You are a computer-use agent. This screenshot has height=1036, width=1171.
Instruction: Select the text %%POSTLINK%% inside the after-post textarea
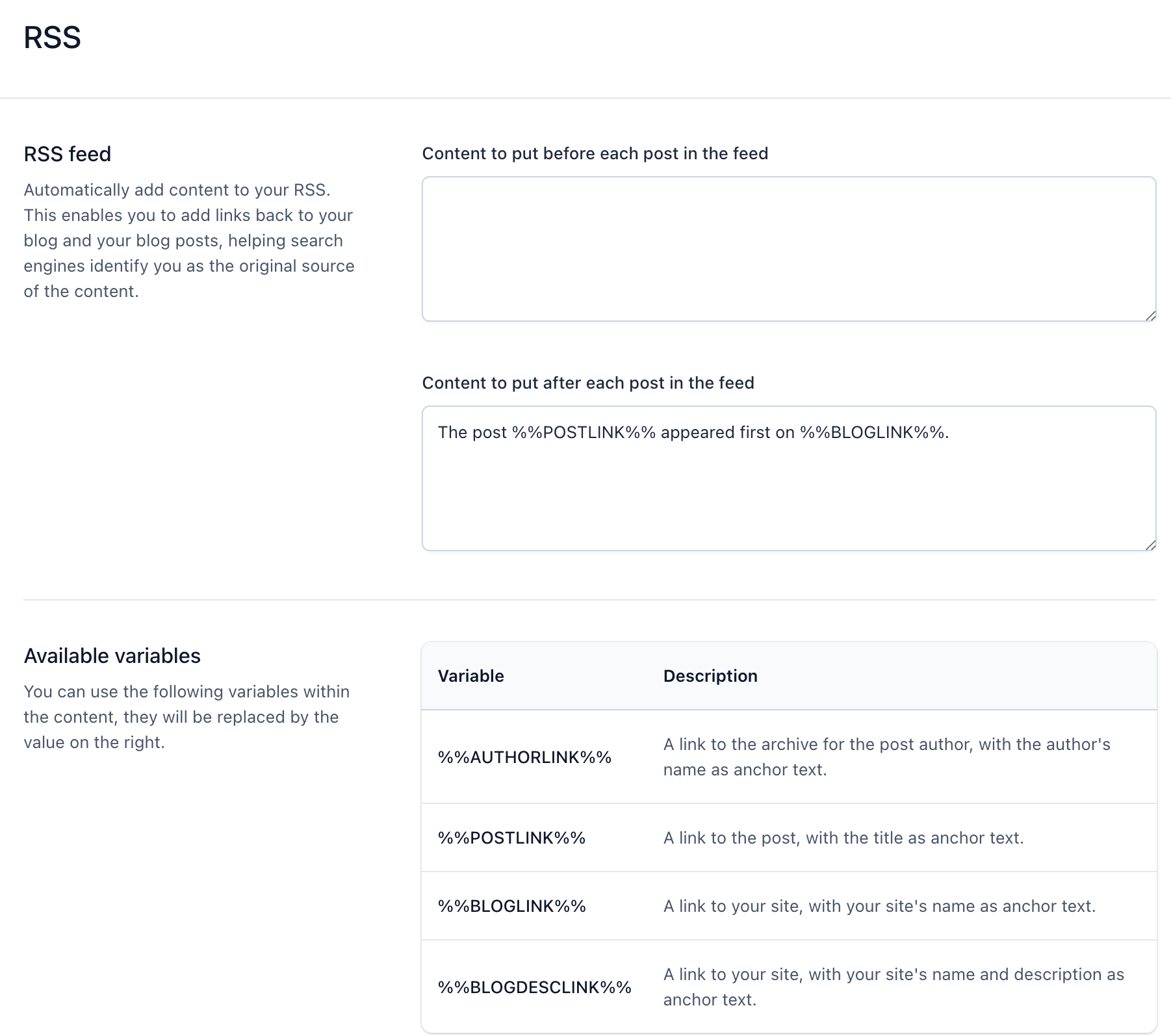pyautogui.click(x=584, y=432)
